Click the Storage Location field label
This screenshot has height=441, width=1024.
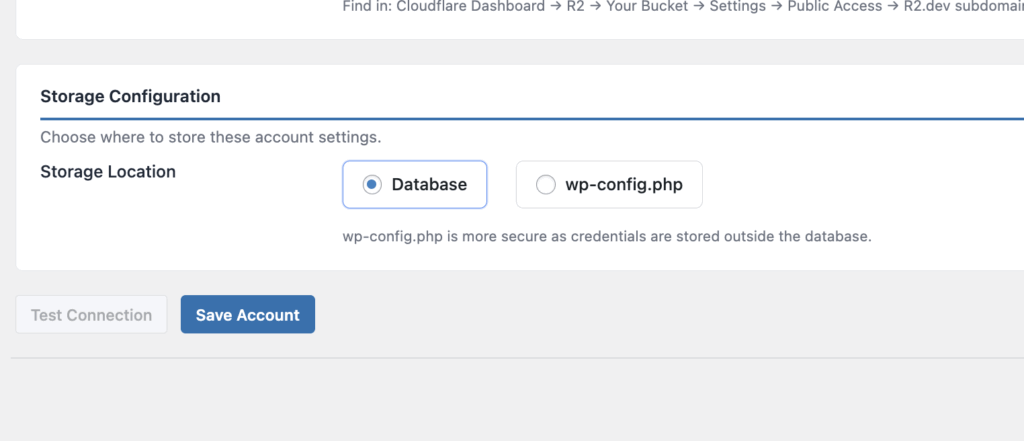pos(108,172)
